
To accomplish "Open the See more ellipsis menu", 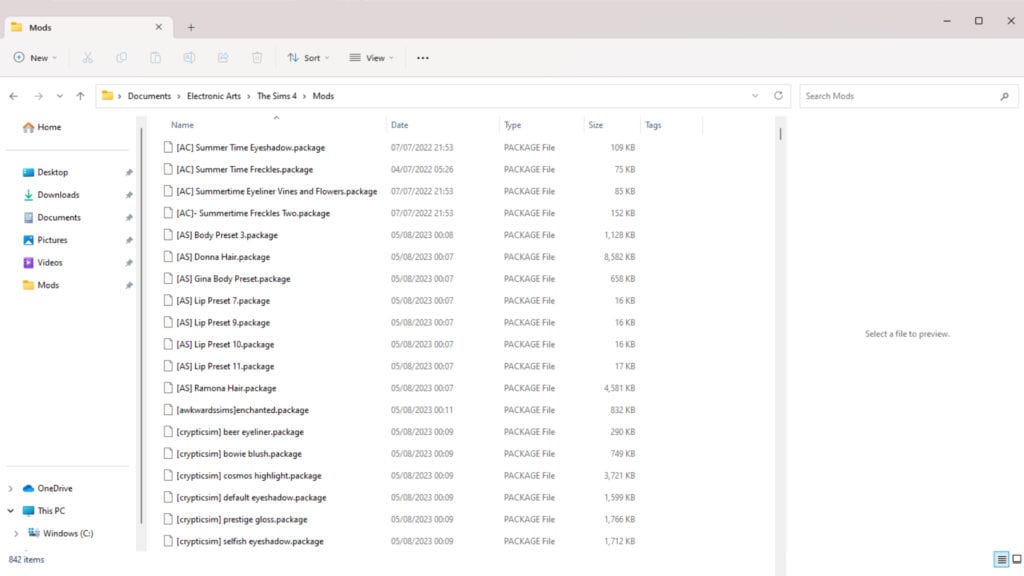I will pos(423,58).
